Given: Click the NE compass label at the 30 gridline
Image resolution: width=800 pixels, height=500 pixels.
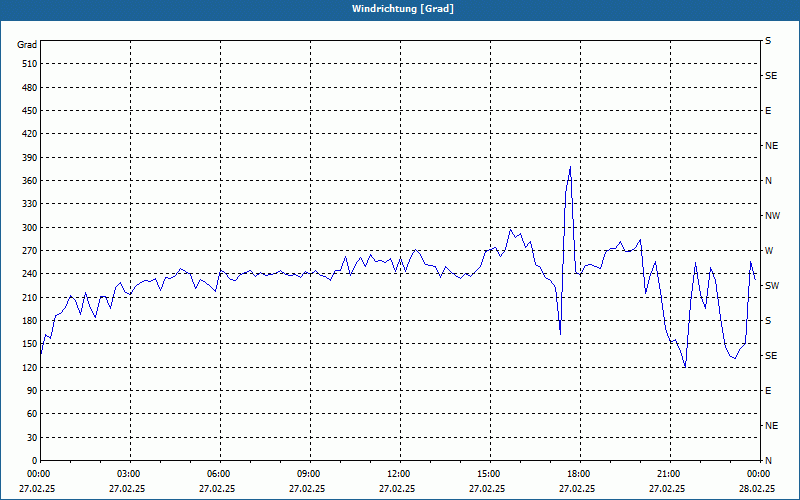Looking at the screenshot, I should point(771,426).
